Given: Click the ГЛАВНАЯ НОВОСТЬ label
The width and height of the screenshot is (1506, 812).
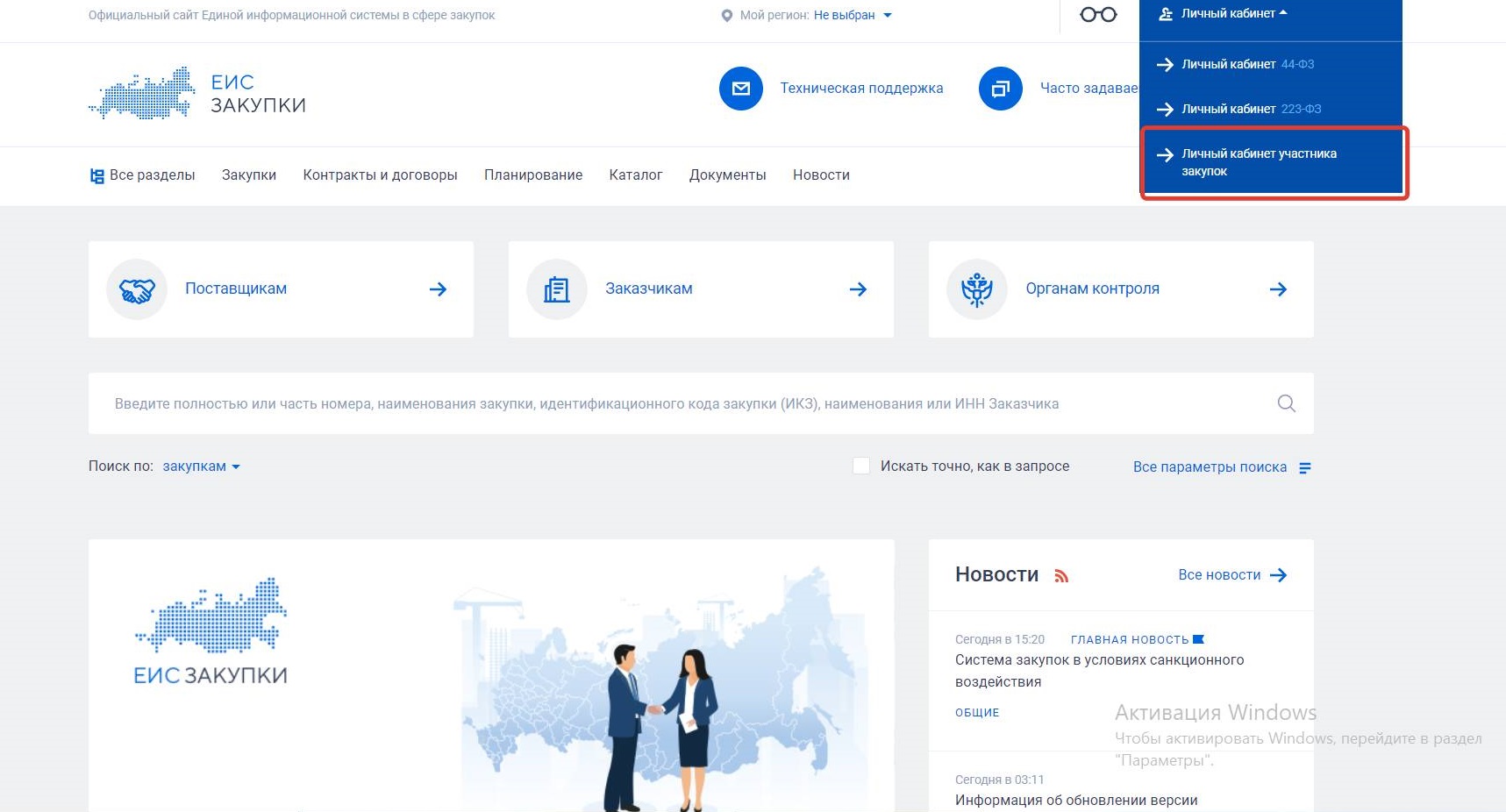Looking at the screenshot, I should click(1130, 640).
